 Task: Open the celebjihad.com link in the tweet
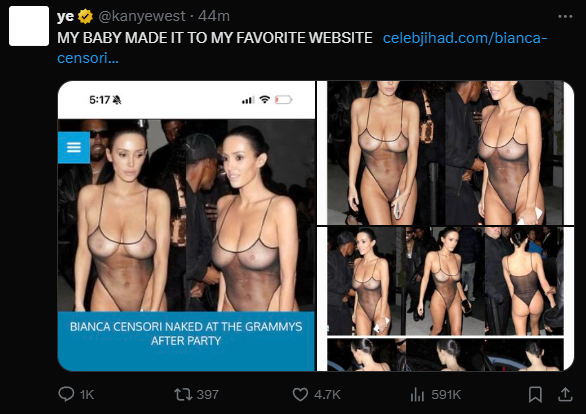(x=302, y=48)
